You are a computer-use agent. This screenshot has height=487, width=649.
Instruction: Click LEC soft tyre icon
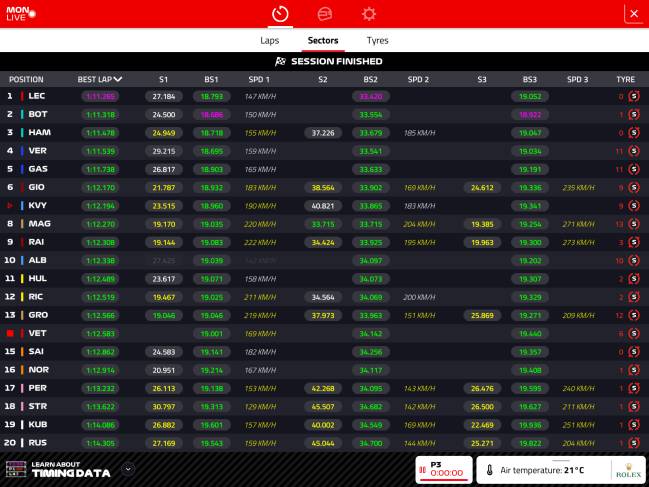click(x=634, y=96)
